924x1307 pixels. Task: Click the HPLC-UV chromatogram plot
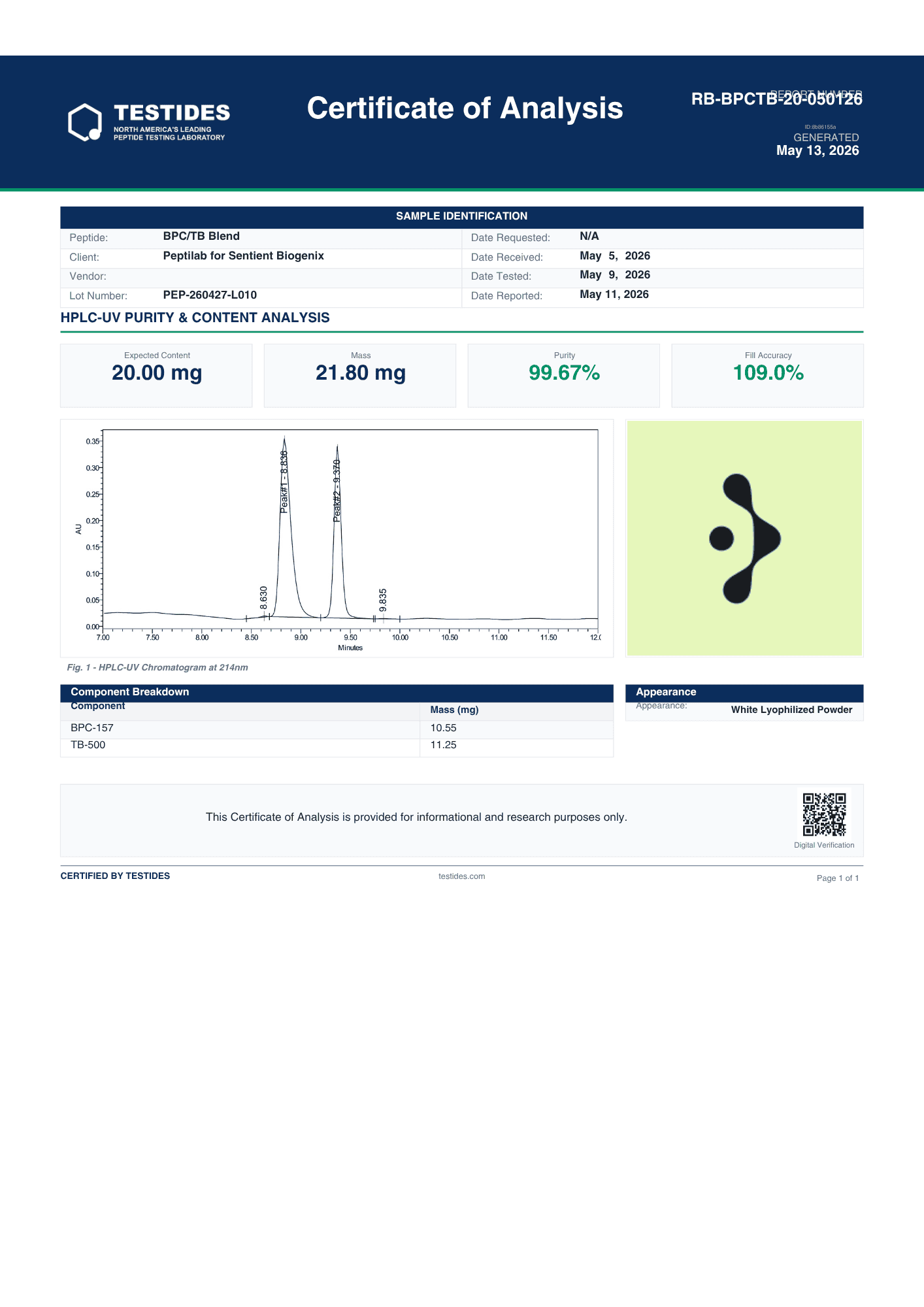tap(337, 538)
